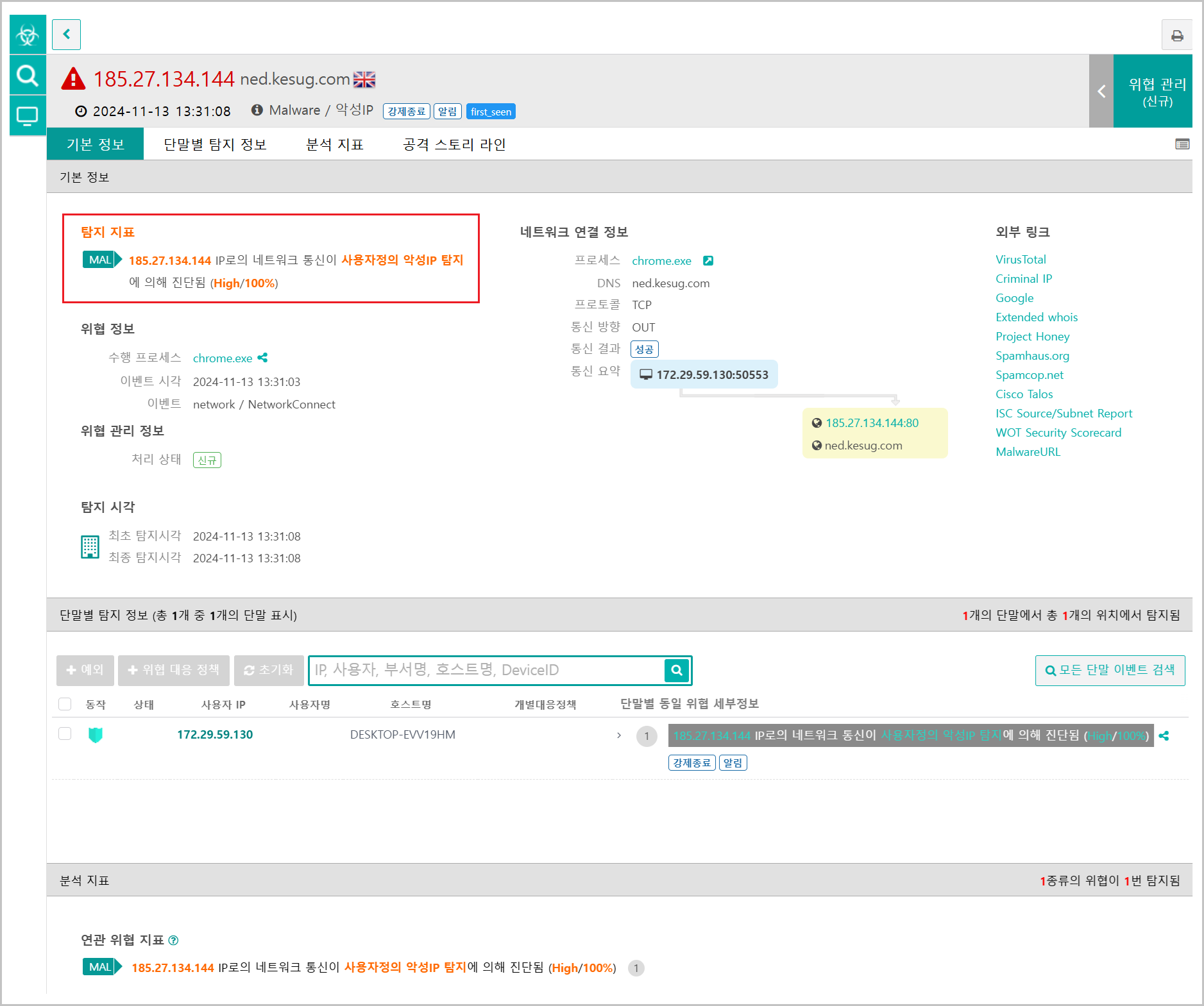Open the 분석 지표 tab
Screen dimensions: 1204x1006
[335, 144]
